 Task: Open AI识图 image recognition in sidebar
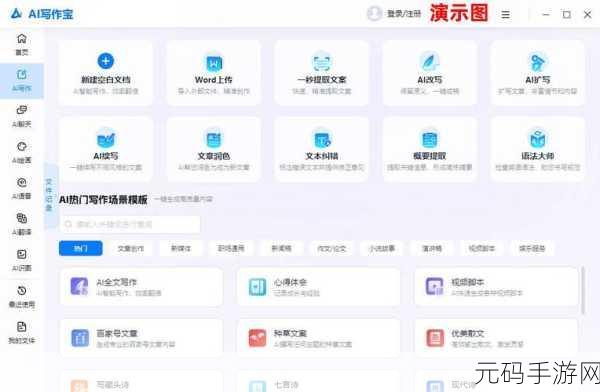click(22, 260)
